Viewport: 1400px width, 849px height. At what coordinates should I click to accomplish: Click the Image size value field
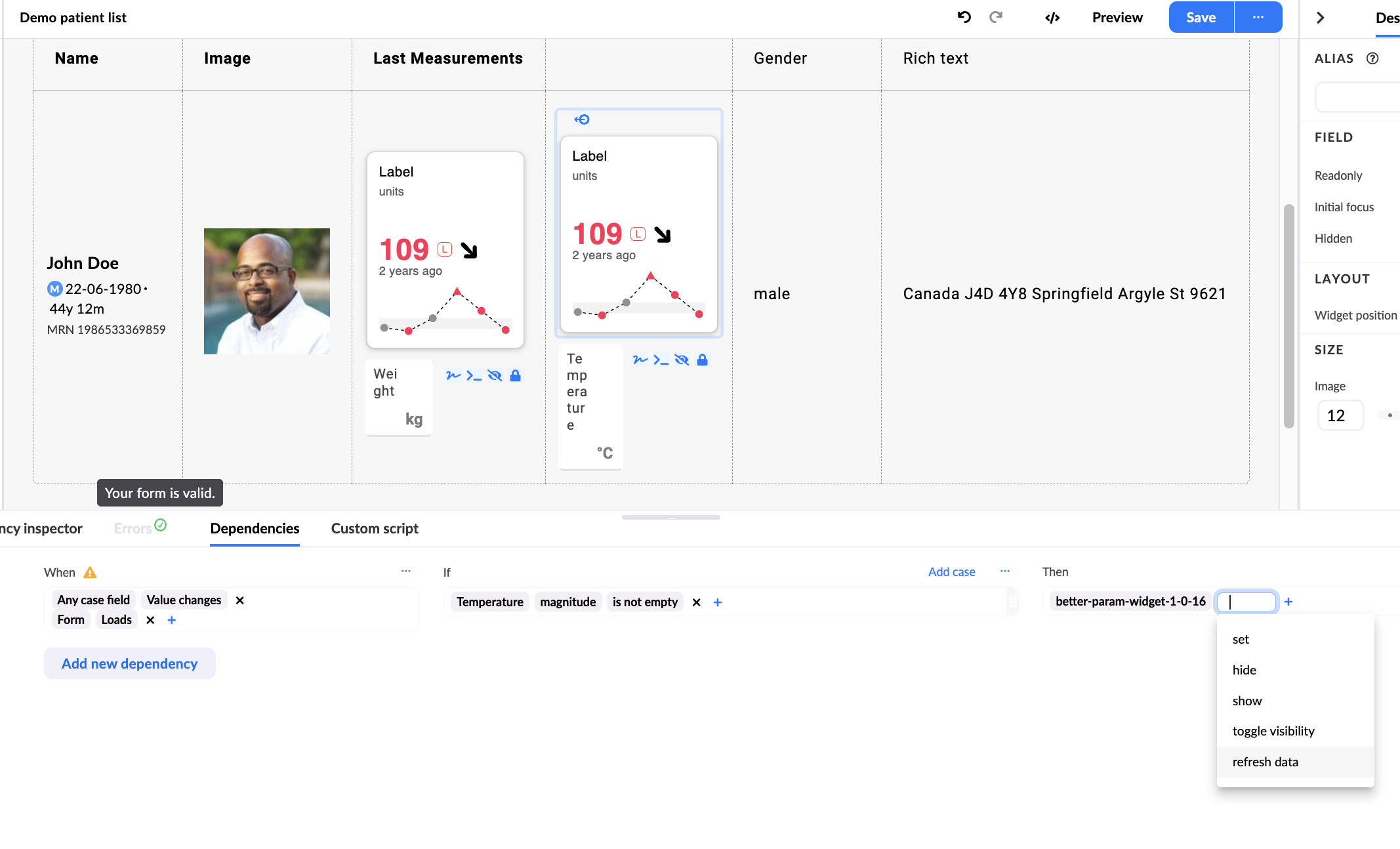click(x=1341, y=415)
